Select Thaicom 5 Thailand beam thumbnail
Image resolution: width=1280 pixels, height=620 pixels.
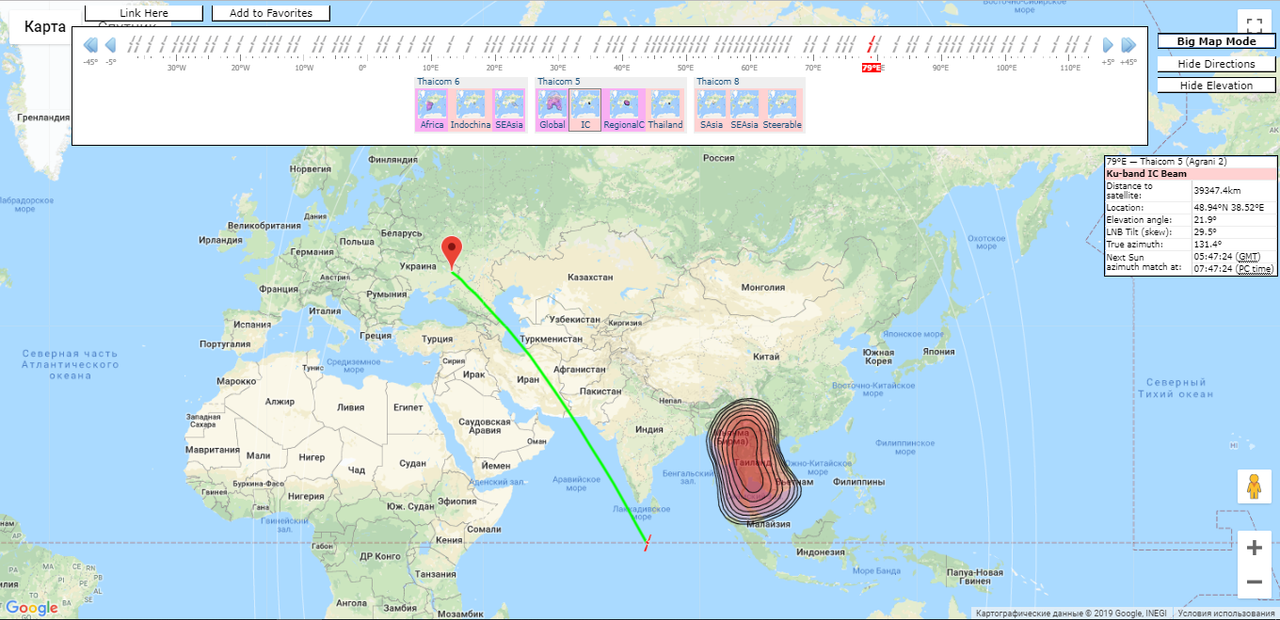(x=665, y=110)
